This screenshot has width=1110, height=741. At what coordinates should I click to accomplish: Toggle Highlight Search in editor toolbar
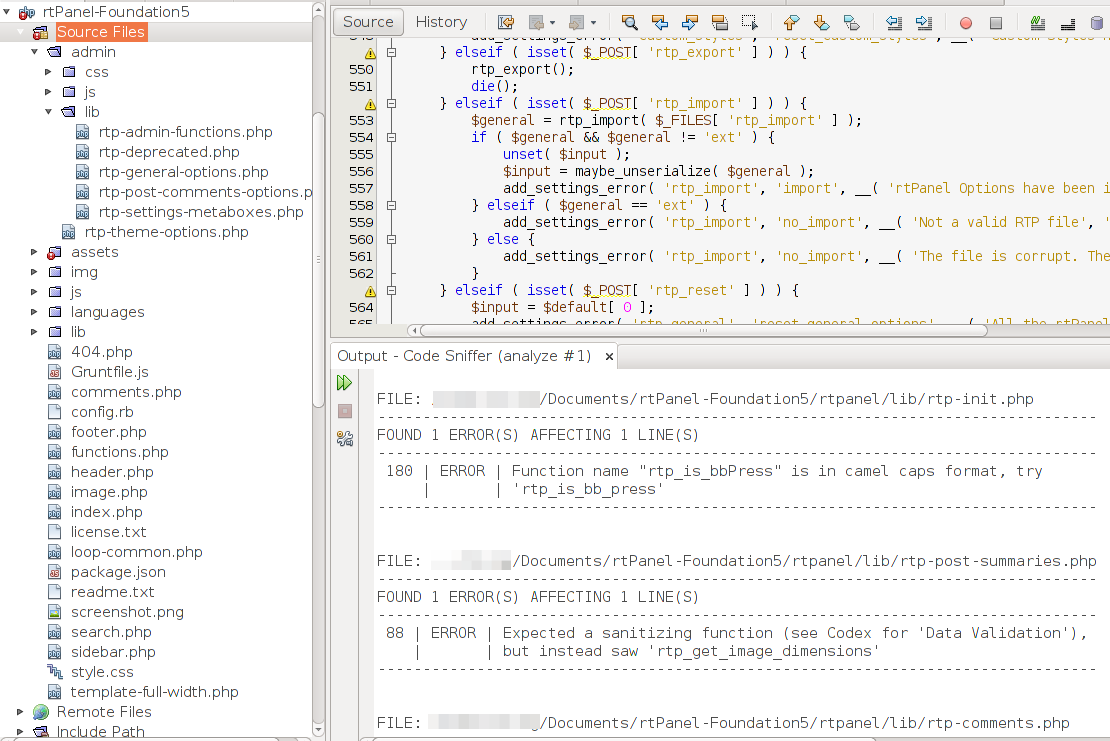(720, 23)
